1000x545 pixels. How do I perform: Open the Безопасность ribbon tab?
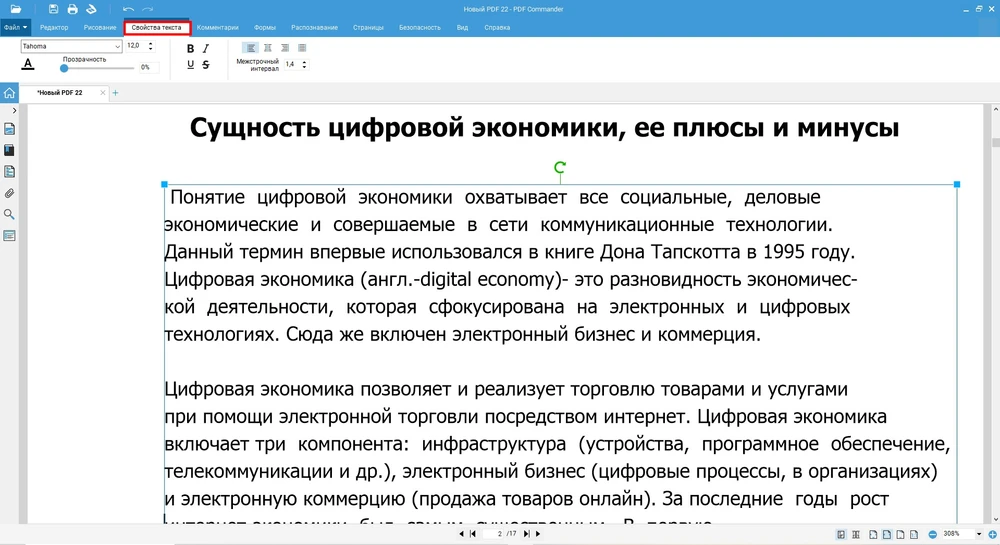tap(419, 27)
